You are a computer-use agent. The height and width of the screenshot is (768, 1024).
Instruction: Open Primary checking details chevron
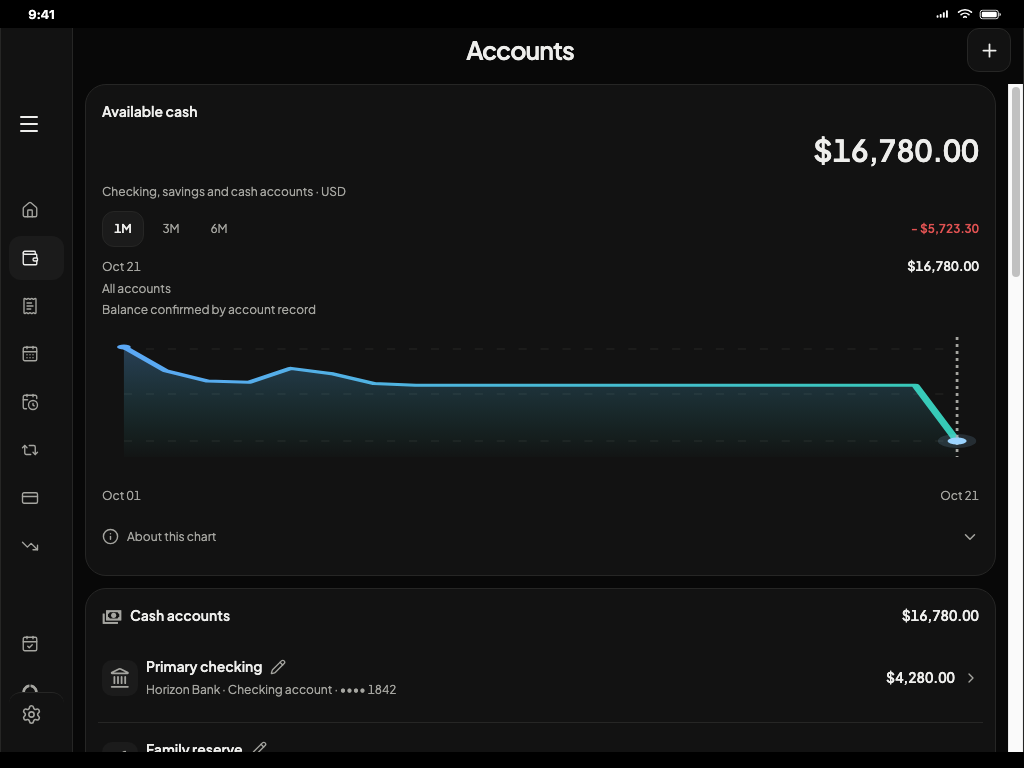971,678
